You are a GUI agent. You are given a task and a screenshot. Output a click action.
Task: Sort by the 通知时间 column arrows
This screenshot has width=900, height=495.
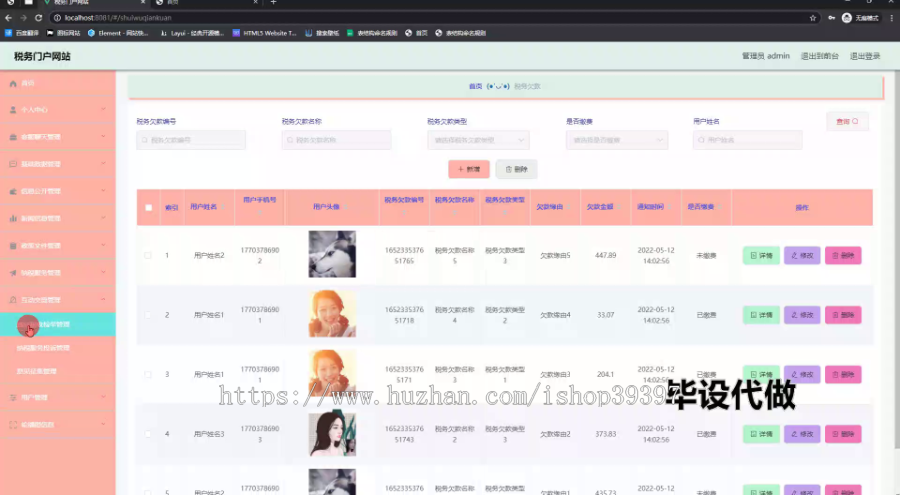(x=669, y=207)
